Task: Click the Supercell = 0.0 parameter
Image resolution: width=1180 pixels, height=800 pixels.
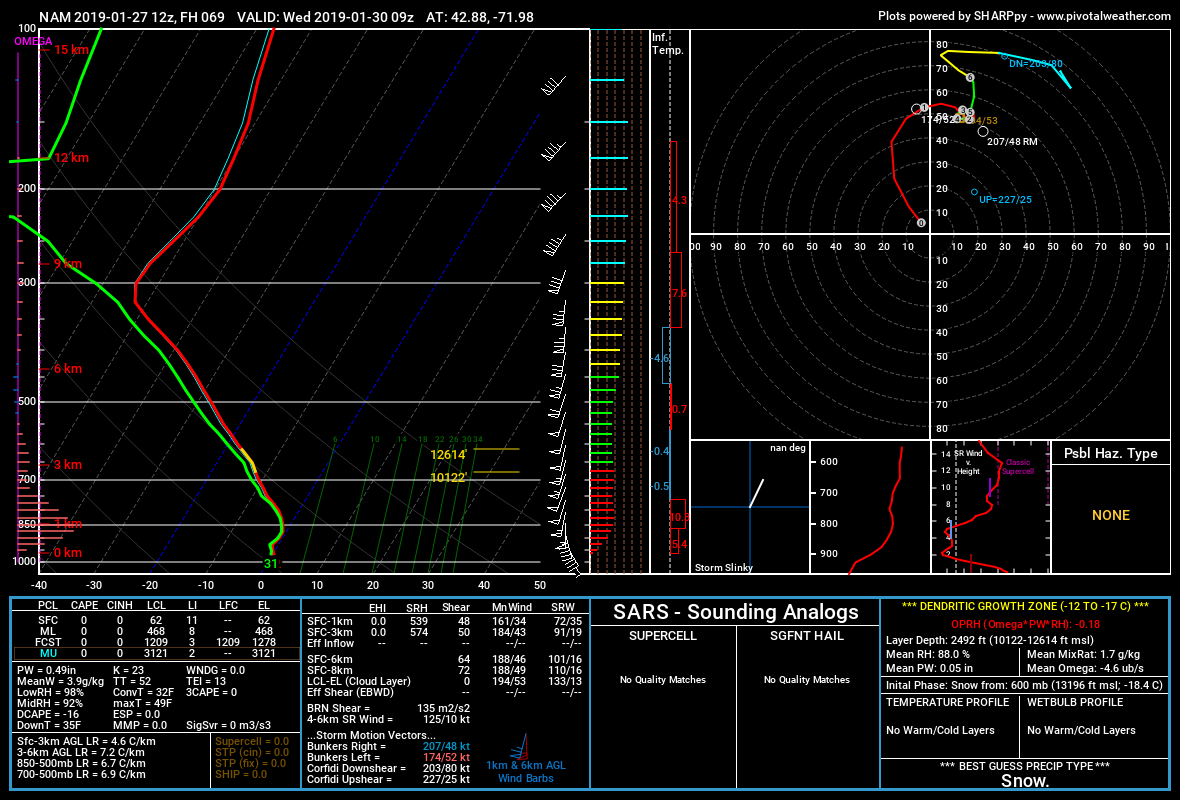Action: [252, 741]
